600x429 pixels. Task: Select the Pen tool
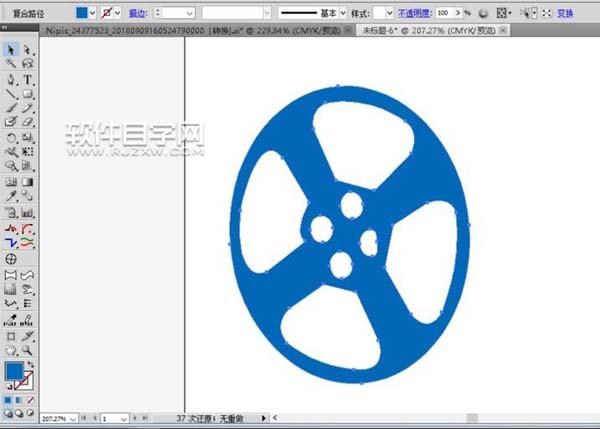pyautogui.click(x=10, y=80)
